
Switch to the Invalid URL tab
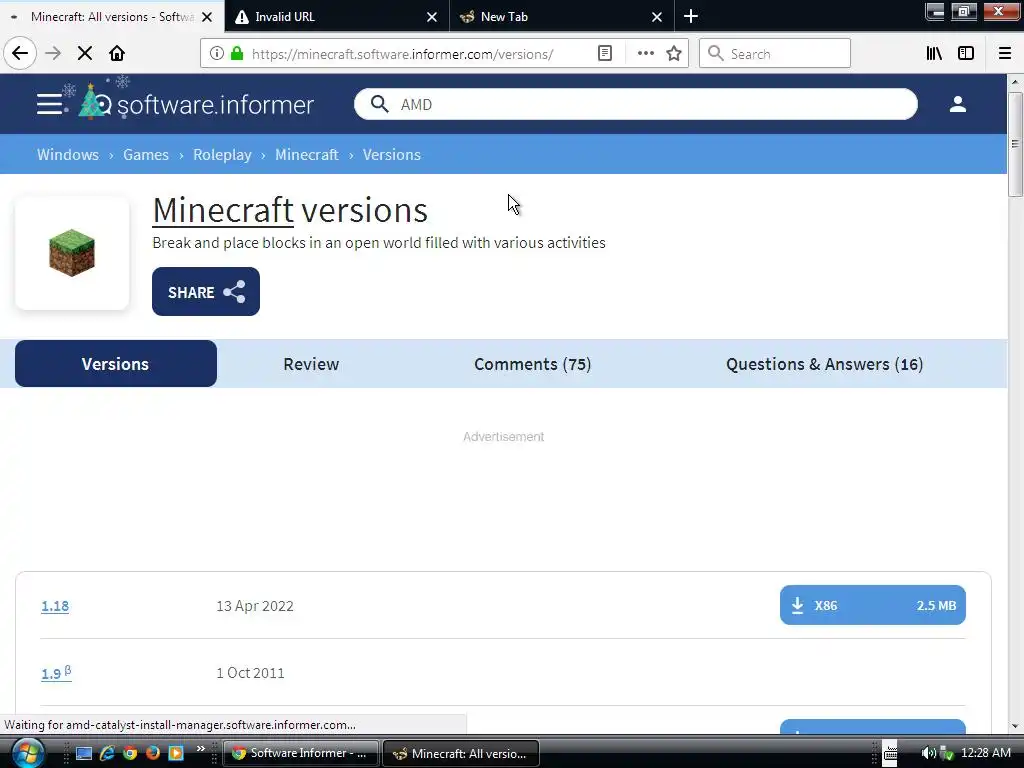[337, 16]
